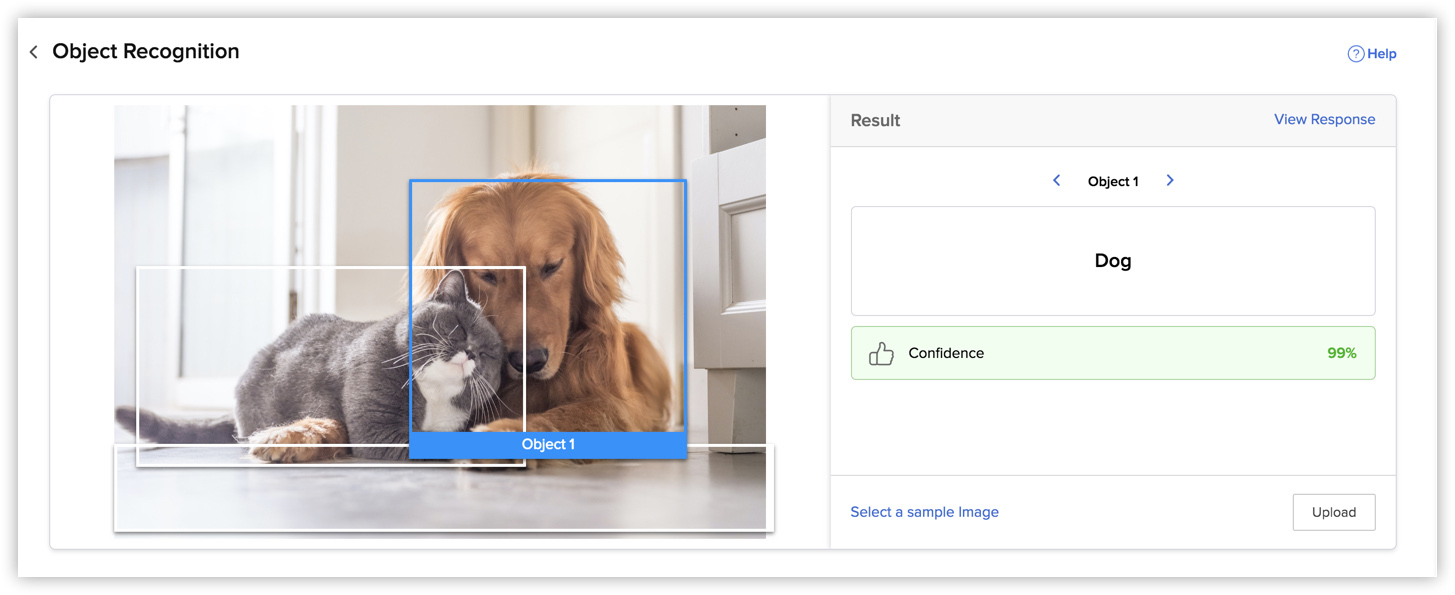This screenshot has width=1455, height=595.
Task: Select the Object 1 label on the dog
Action: tap(548, 444)
